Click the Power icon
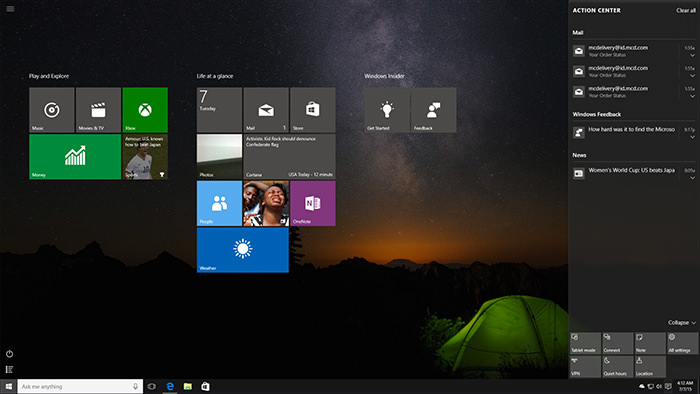Viewport: 700px width, 394px height. 9,354
